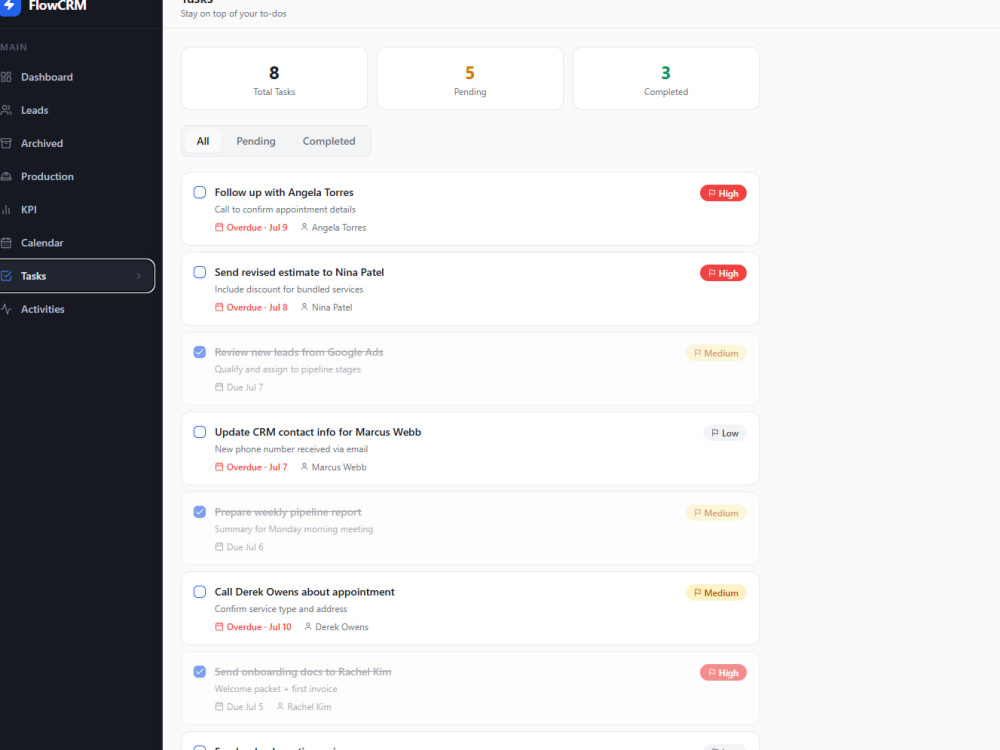Screen dimensions: 1000x750
Task: Click the Tasks checkbox icon in sidebar
Action: tap(6, 276)
